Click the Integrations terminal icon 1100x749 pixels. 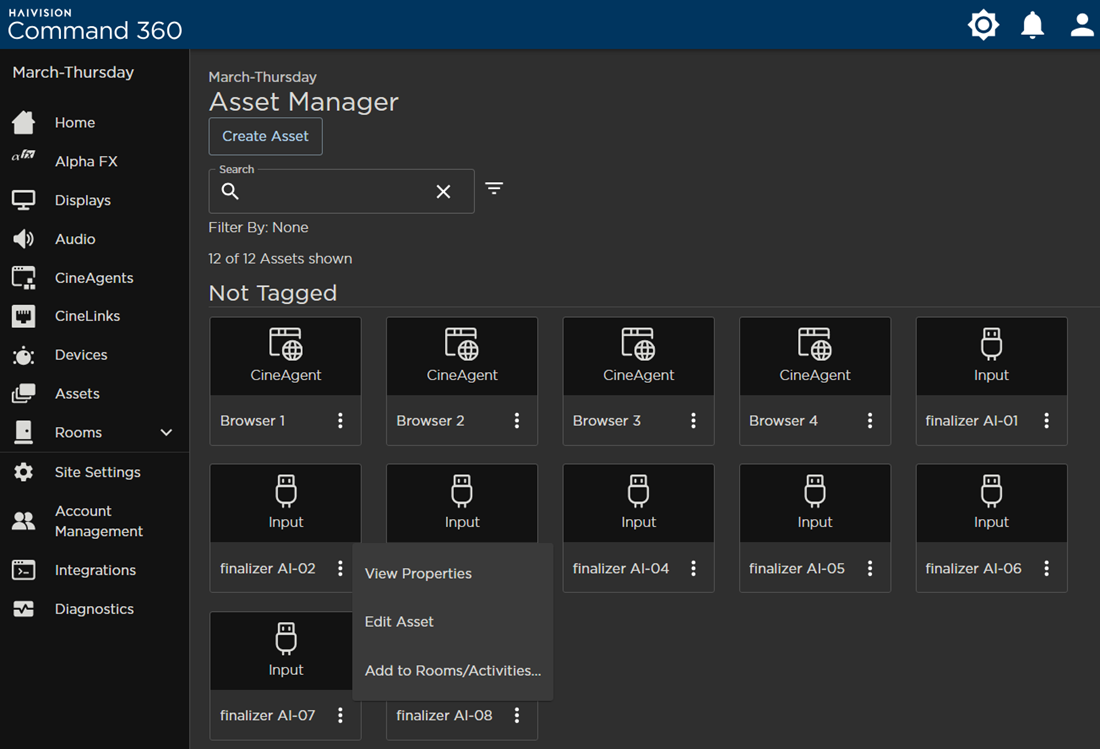(x=23, y=570)
